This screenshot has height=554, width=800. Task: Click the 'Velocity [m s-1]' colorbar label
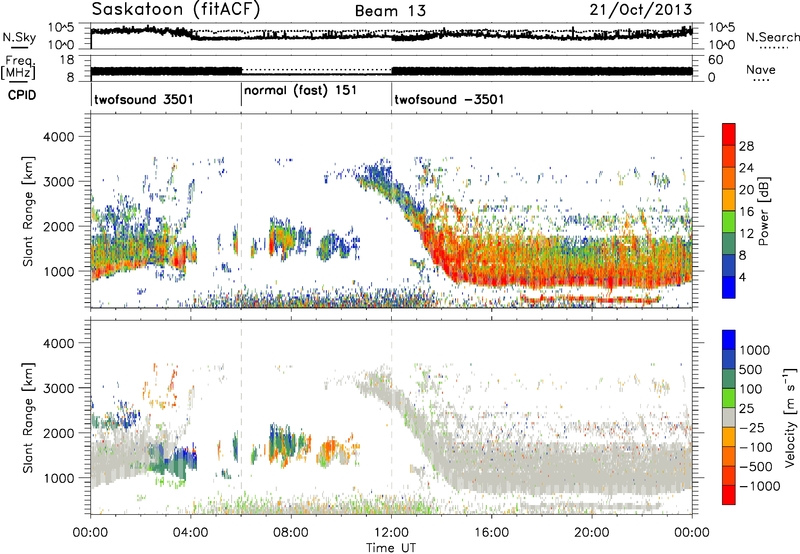point(791,417)
